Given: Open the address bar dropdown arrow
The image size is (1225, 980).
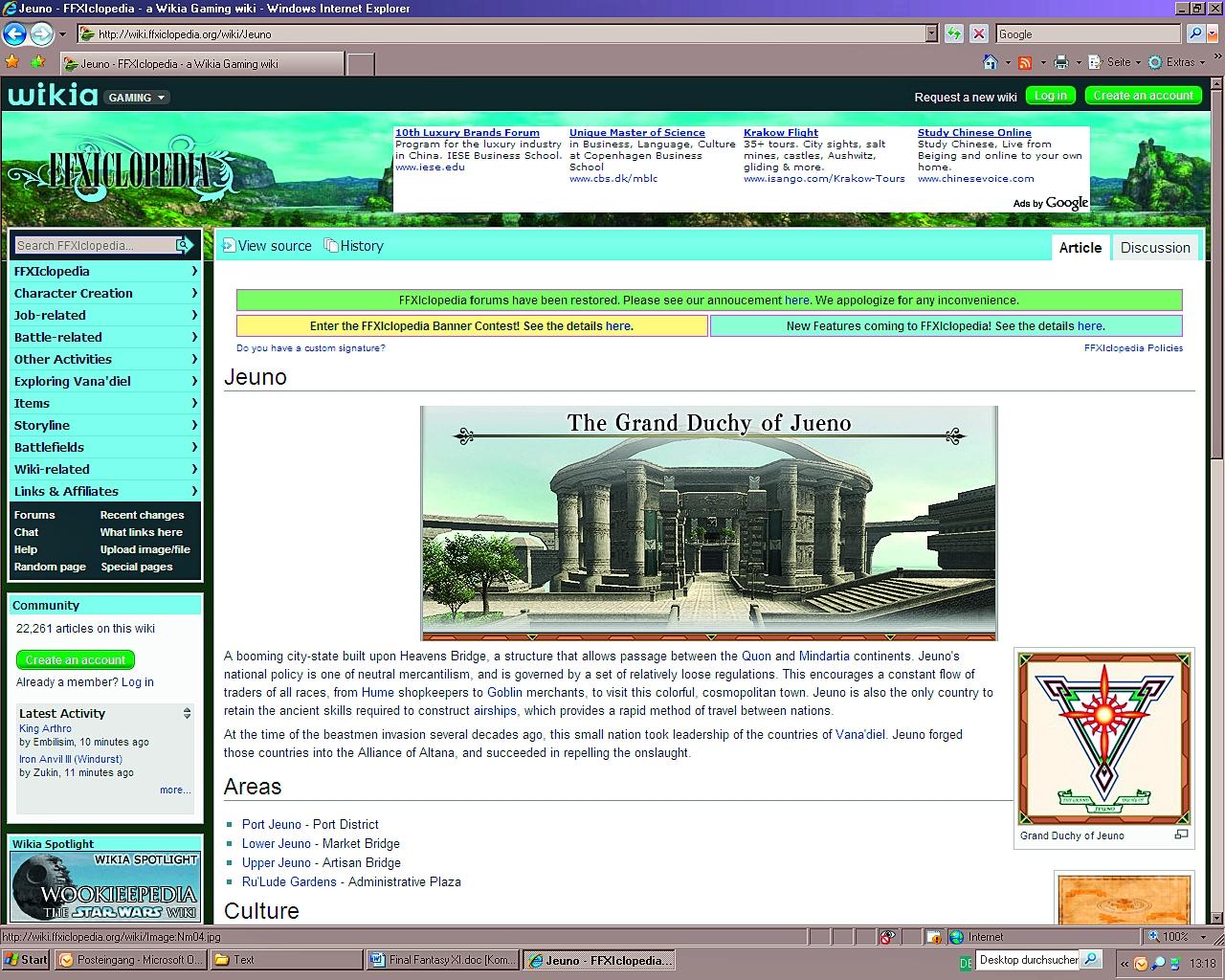Looking at the screenshot, I should coord(931,33).
